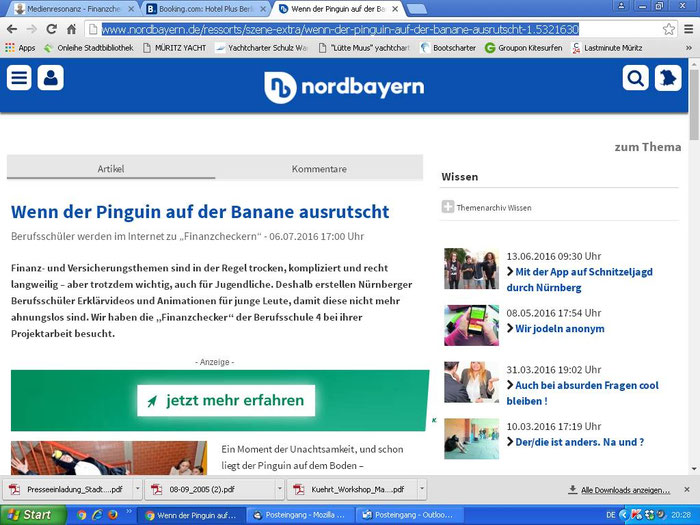
Task: Open Auch bei absurden Fragen cool bleiben
Action: tap(582, 393)
